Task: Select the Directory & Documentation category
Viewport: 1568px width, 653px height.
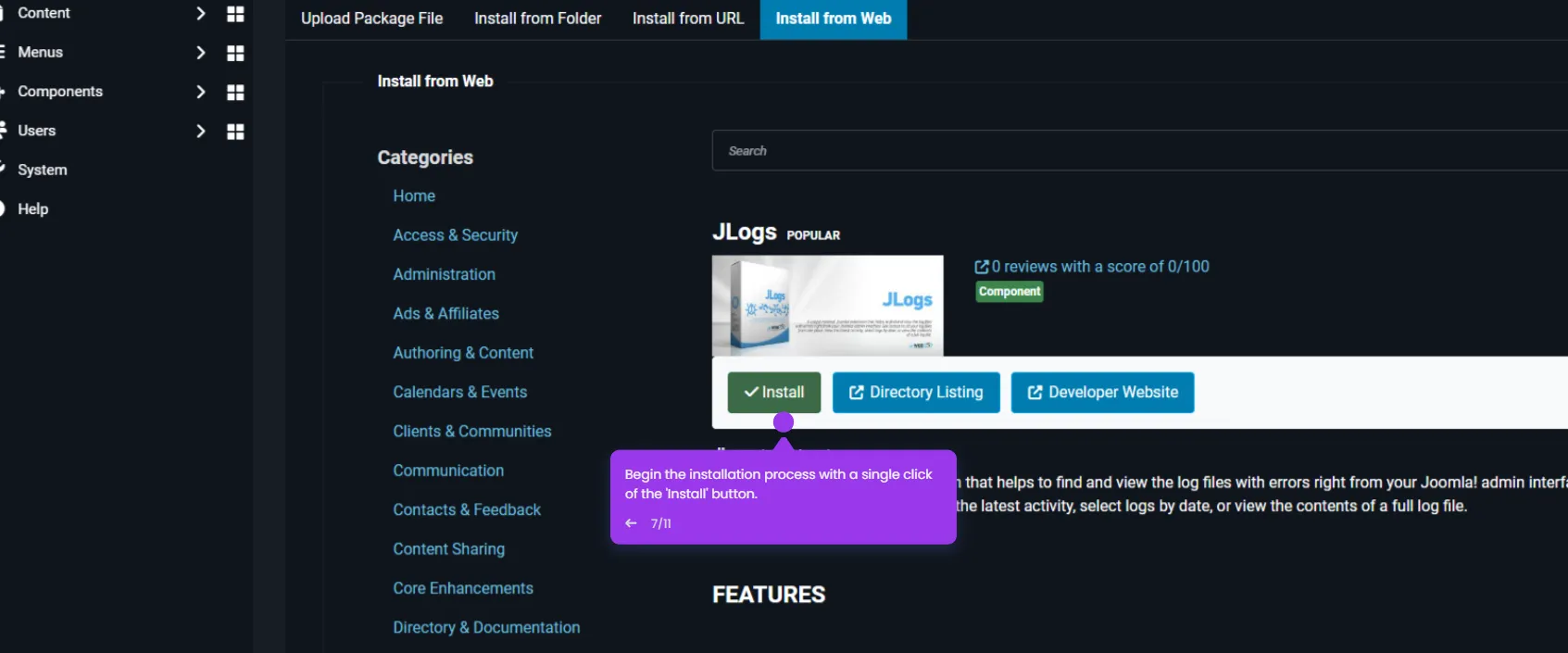Action: 486,628
